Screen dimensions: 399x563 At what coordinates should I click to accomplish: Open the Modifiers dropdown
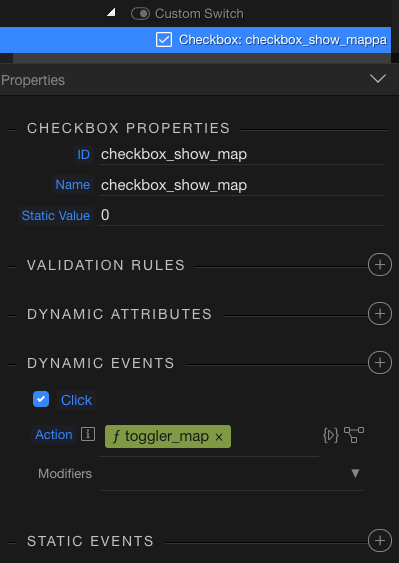[232, 474]
